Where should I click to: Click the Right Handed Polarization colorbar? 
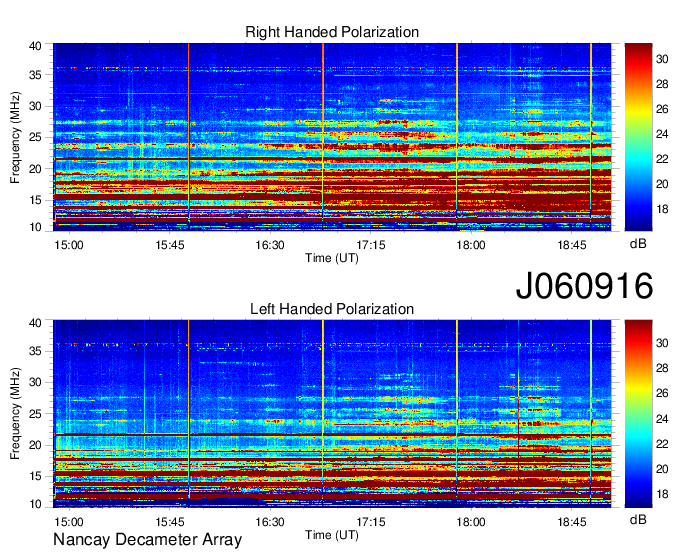(x=638, y=137)
